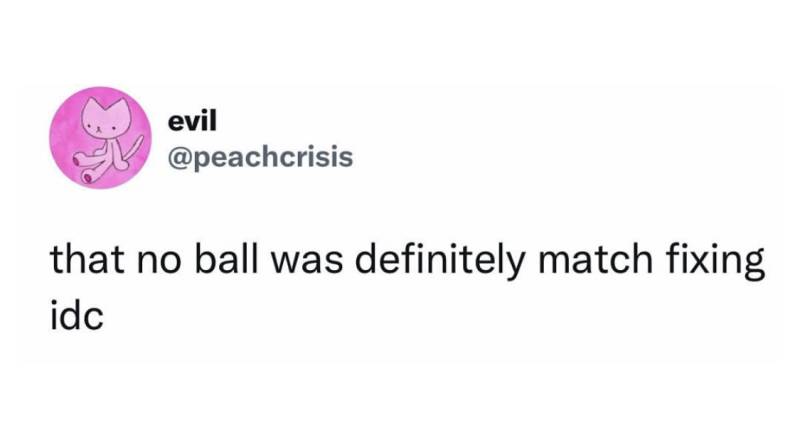800x432 pixels.
Task: Click the cat's head in the avatar
Action: tap(104, 122)
